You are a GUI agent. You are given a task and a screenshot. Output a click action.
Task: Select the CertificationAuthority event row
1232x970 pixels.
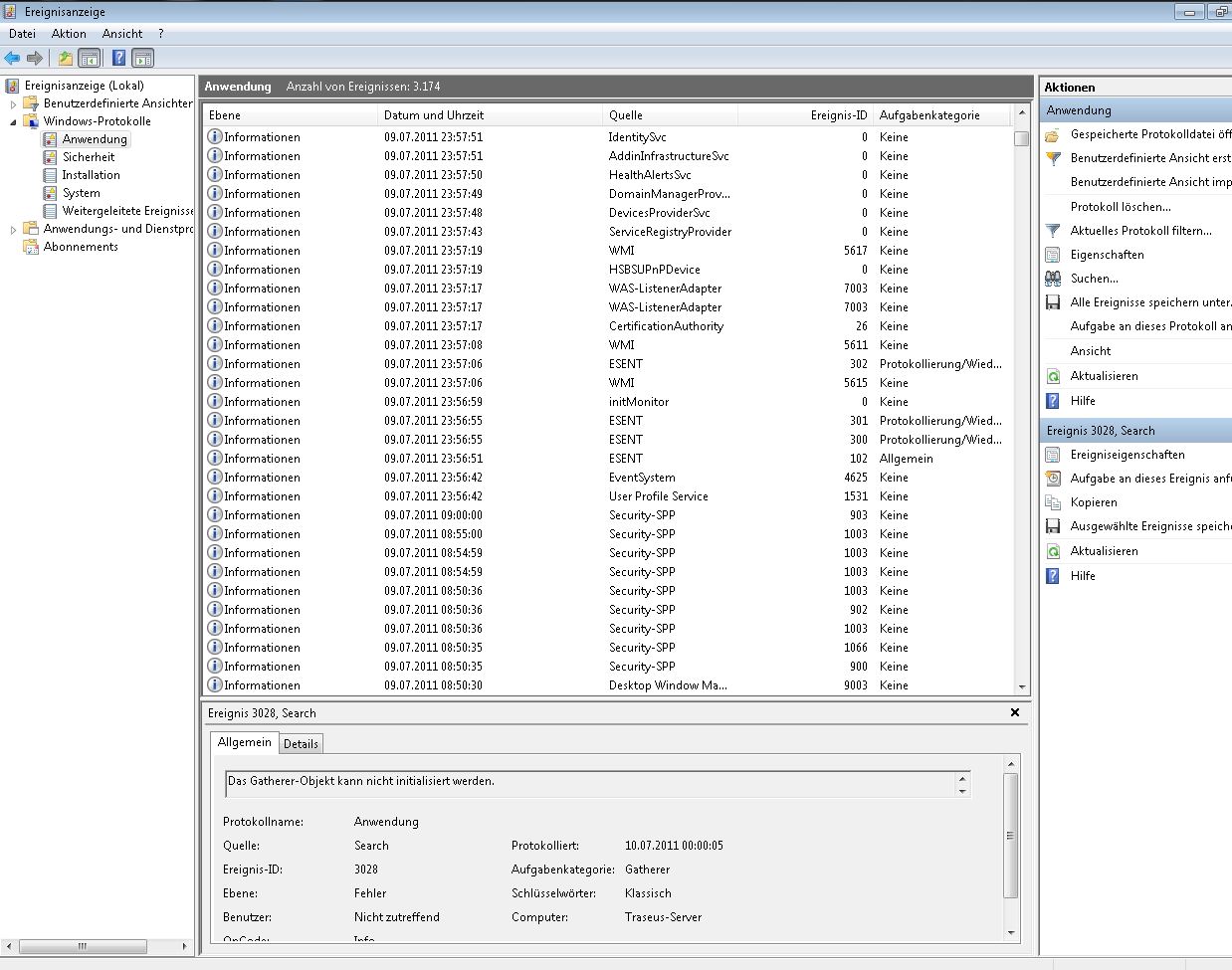(x=607, y=326)
